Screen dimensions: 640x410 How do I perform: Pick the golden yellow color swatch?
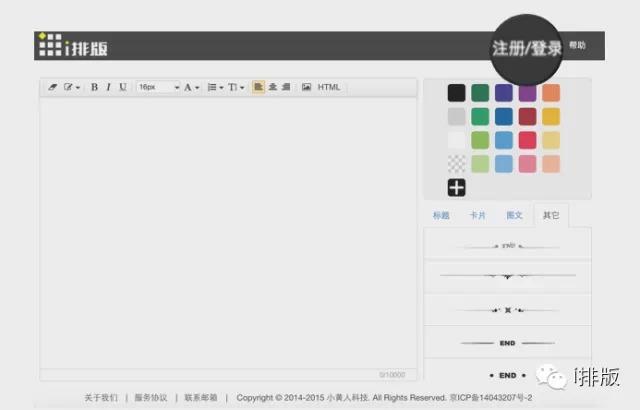point(551,116)
